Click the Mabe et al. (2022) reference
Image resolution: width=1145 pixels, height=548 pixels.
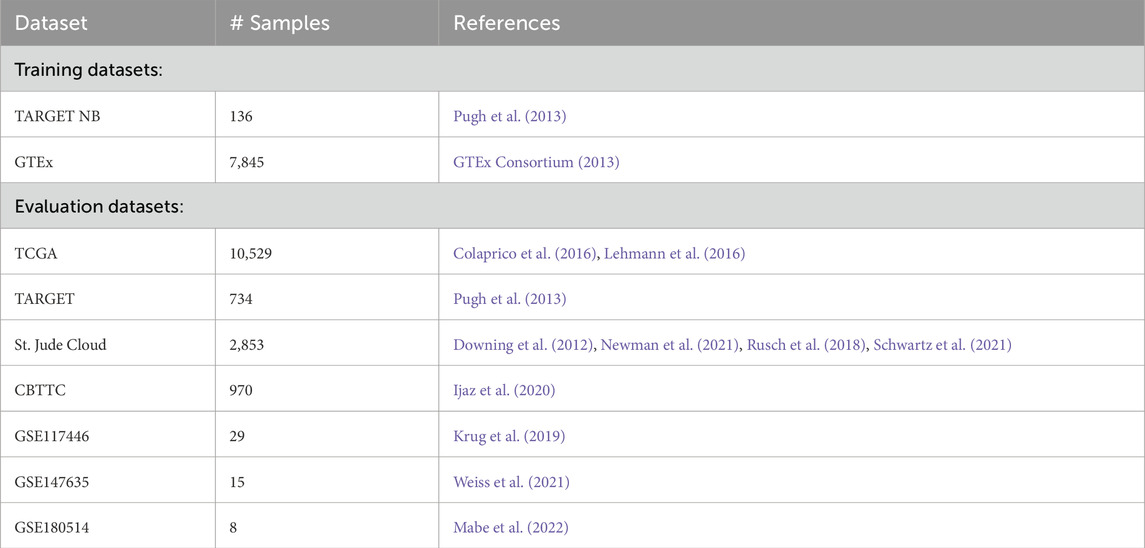coord(510,527)
